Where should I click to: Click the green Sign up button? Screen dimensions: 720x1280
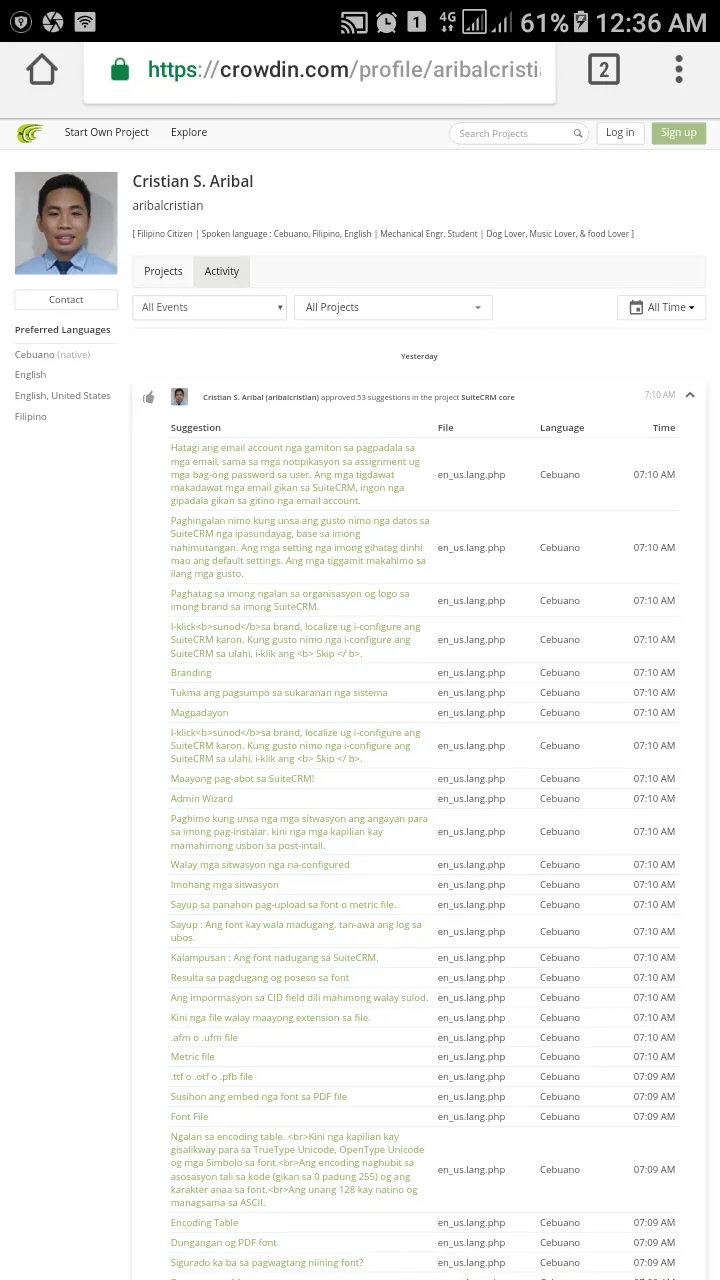pos(678,132)
